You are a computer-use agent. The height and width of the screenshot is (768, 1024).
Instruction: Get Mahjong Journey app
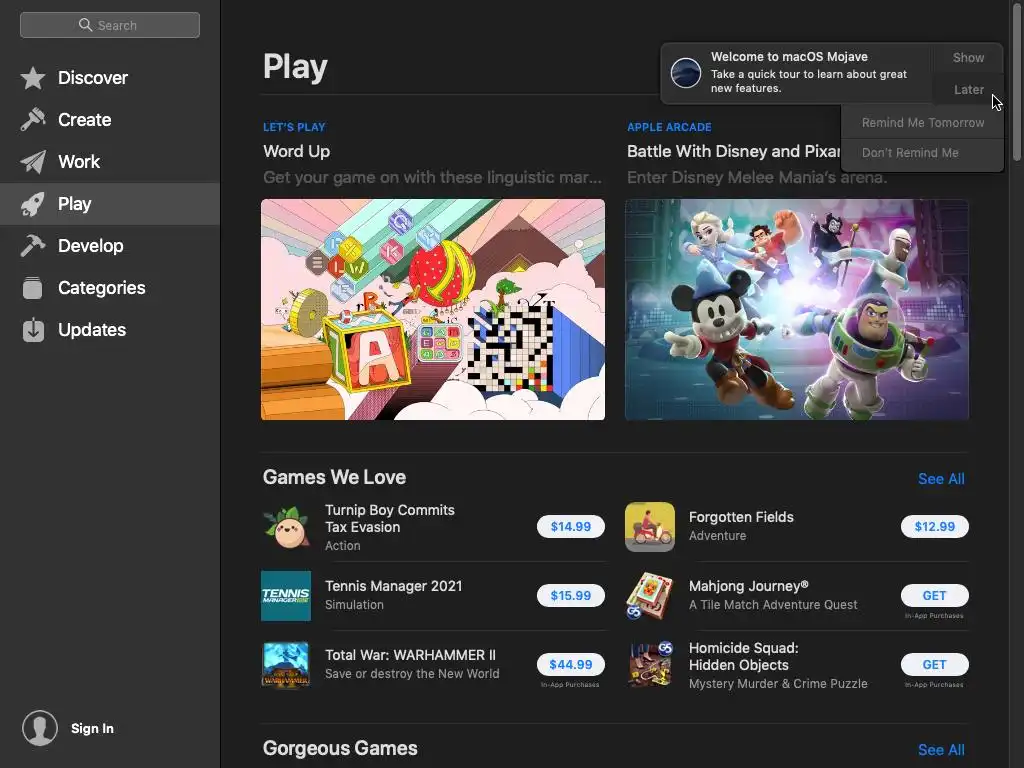(x=935, y=596)
